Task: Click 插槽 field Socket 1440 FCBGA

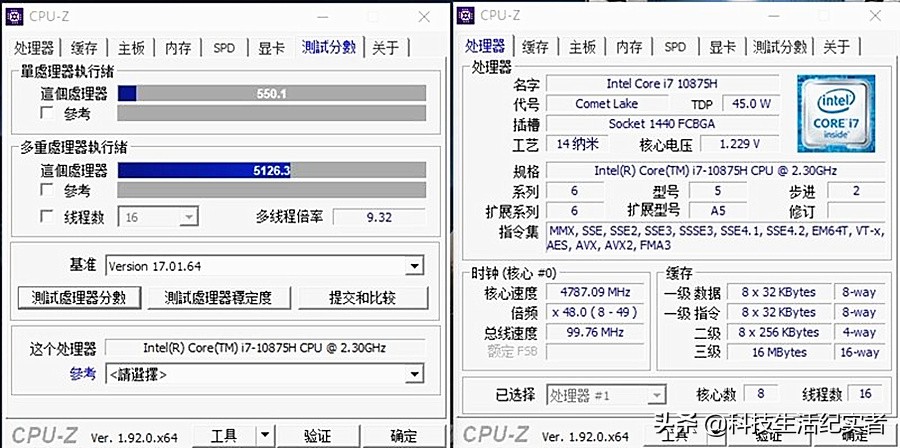Action: coord(662,123)
